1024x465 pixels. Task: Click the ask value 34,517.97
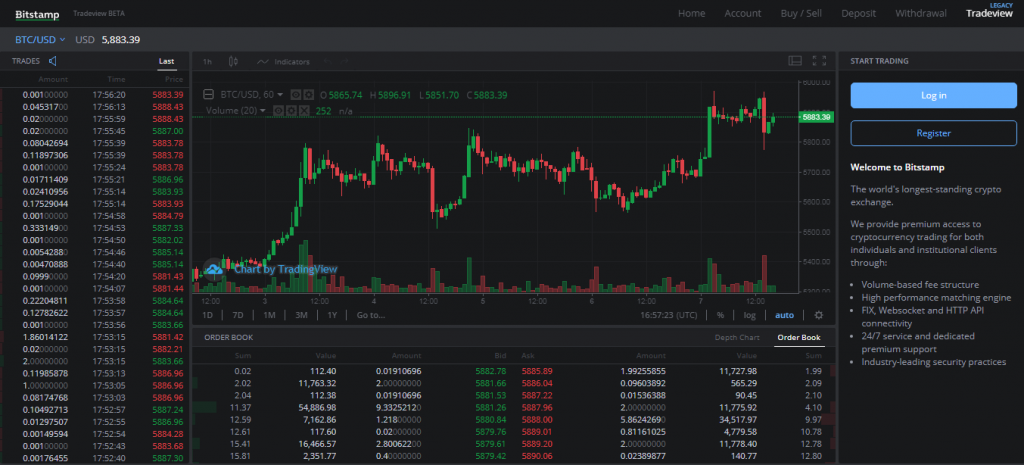tap(736, 420)
